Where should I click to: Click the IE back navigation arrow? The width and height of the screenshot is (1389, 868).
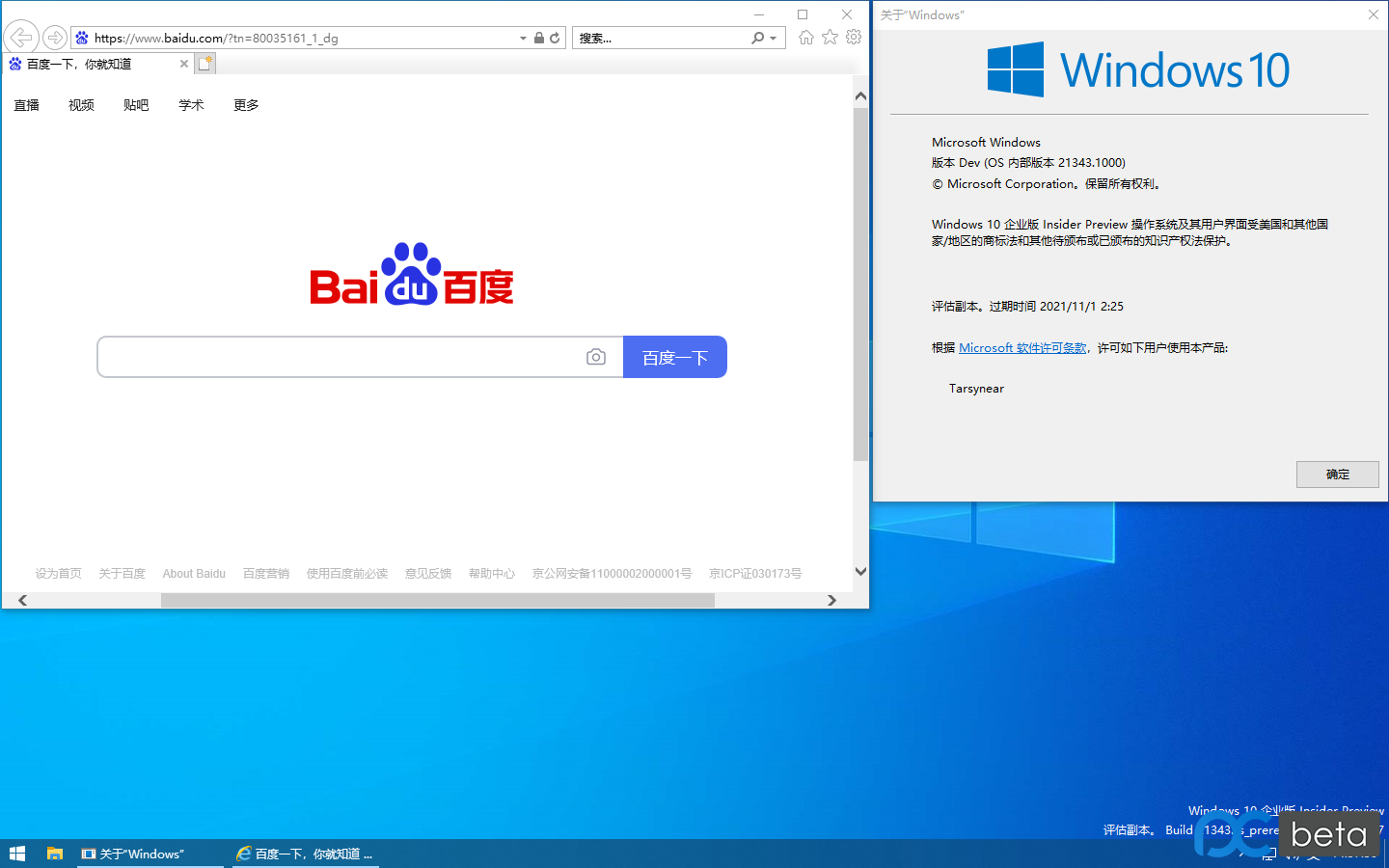tap(21, 38)
